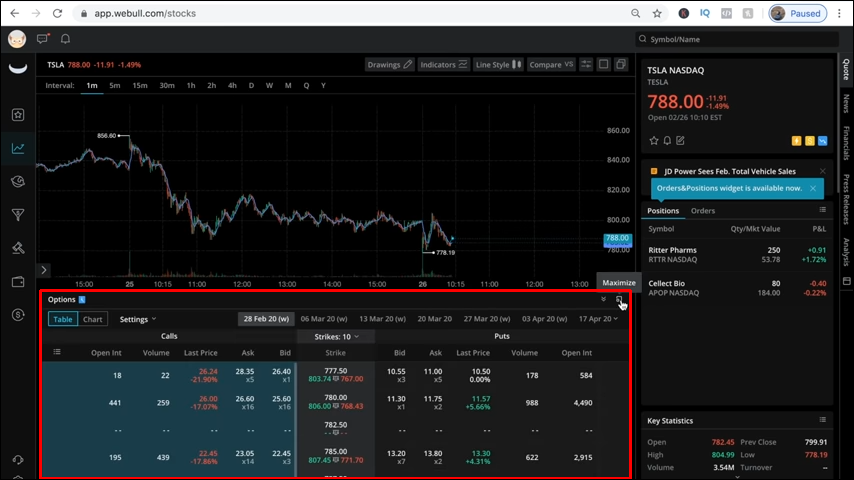Switch to the Positions tab
Image resolution: width=854 pixels, height=480 pixels.
coord(663,210)
